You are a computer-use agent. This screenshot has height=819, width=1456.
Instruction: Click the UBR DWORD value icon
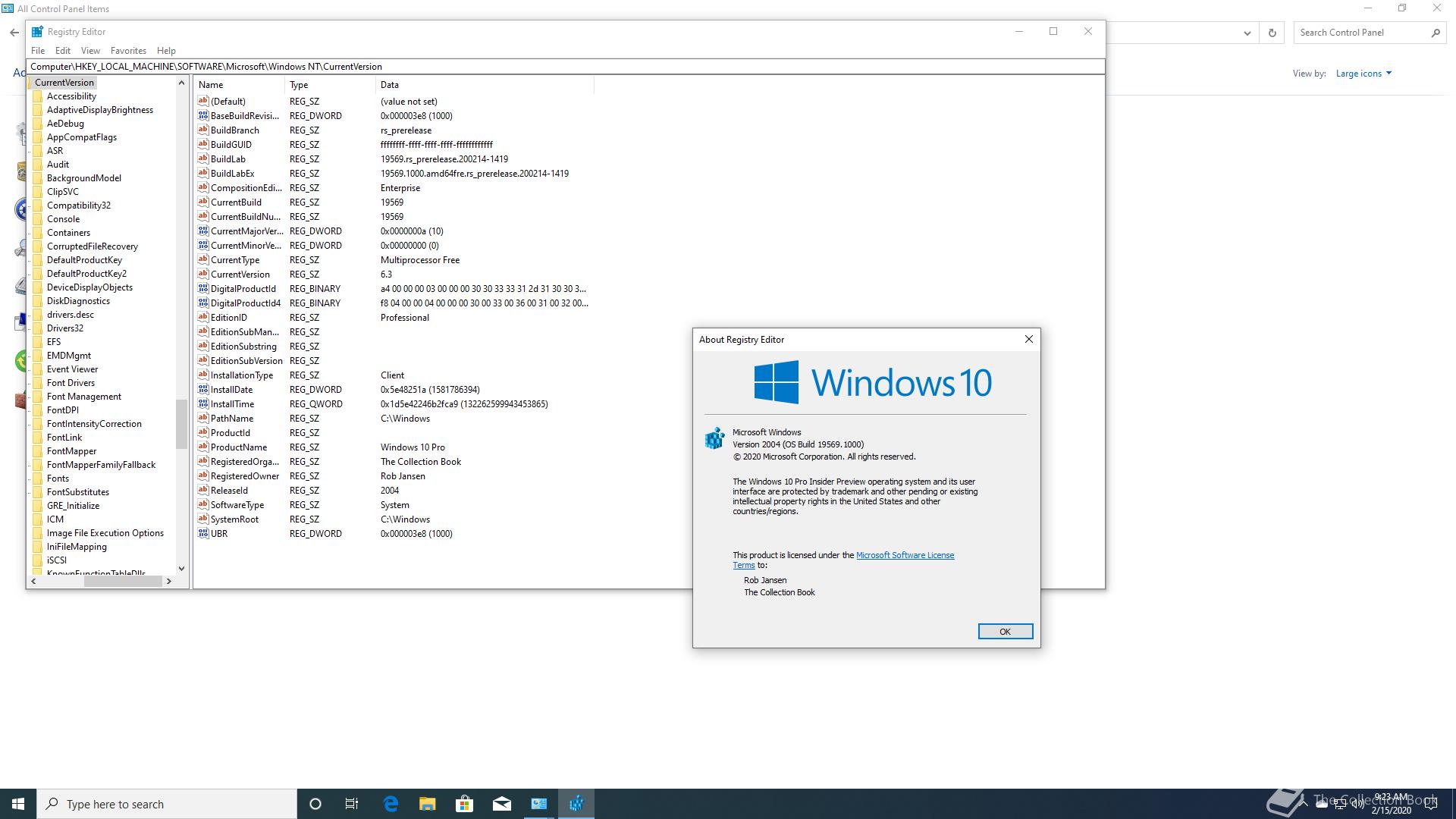tap(202, 533)
